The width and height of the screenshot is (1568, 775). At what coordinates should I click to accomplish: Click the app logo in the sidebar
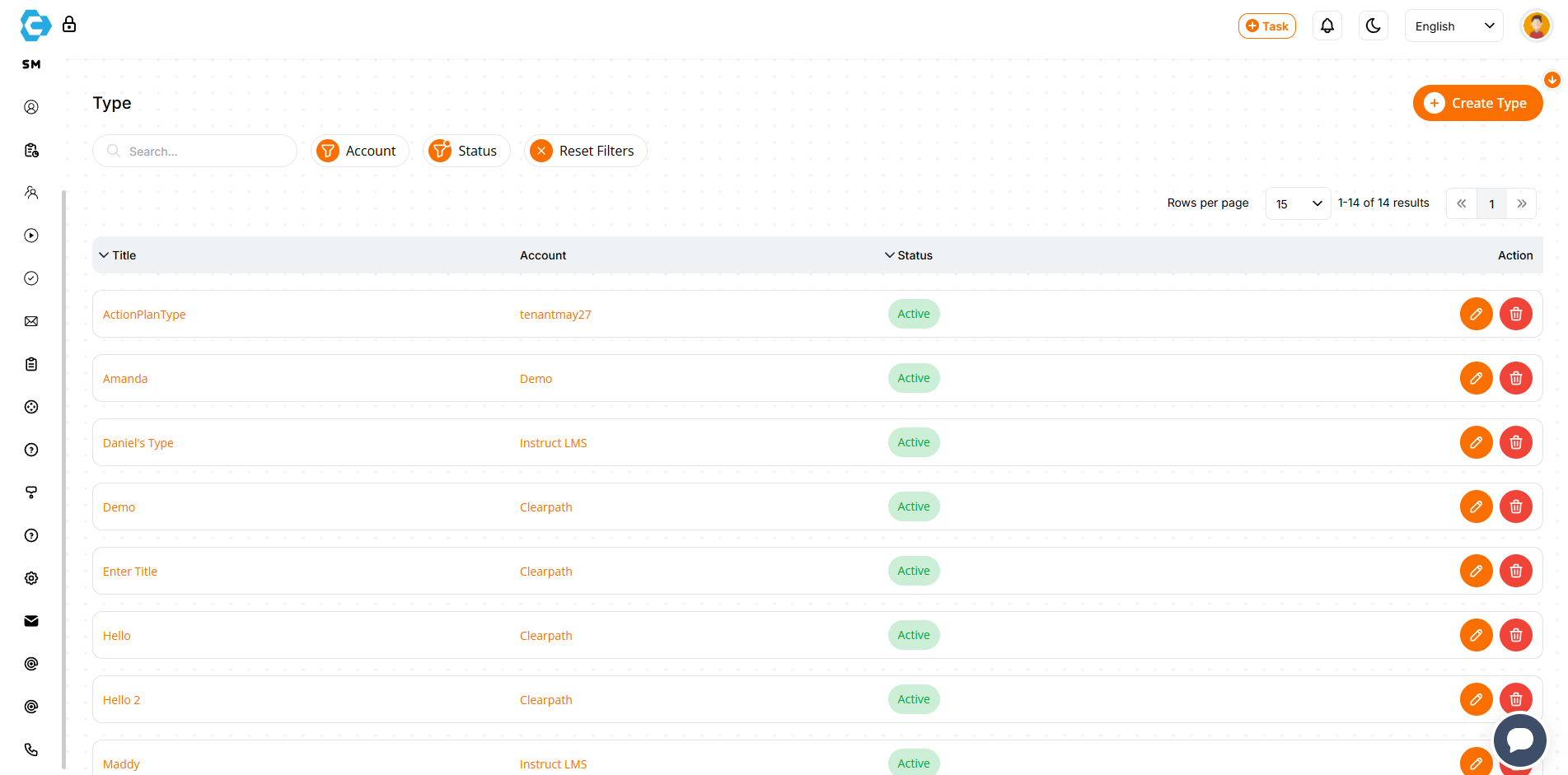coord(35,26)
